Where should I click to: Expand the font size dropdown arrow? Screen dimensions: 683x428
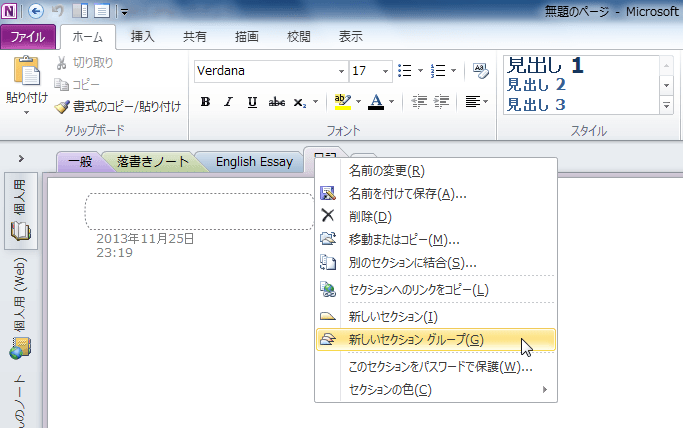pyautogui.click(x=385, y=71)
